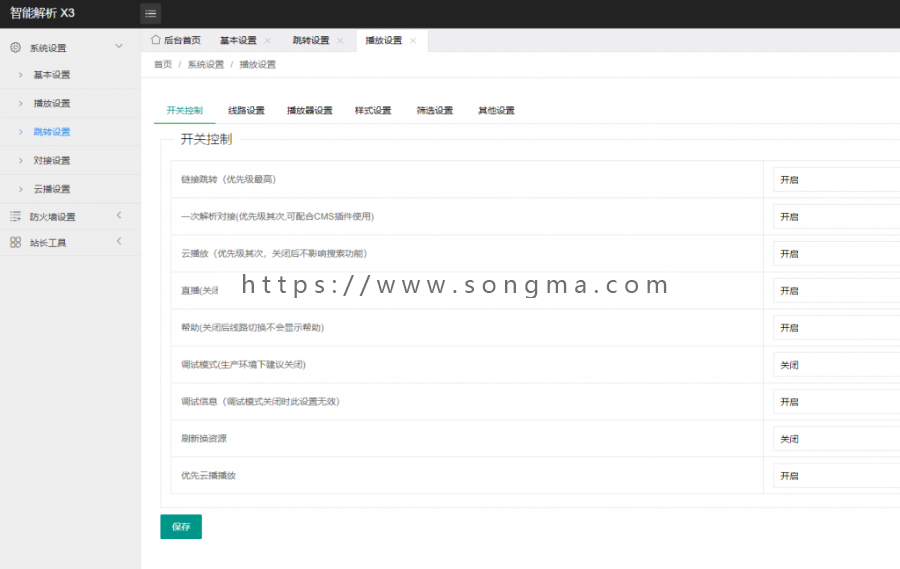This screenshot has height=569, width=900.
Task: Click the 刷新换资源 label
Action: point(204,438)
